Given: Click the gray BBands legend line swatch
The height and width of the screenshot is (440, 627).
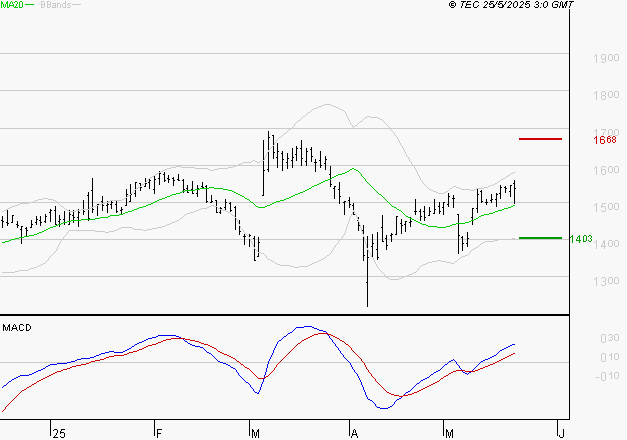Looking at the screenshot, I should pyautogui.click(x=77, y=6).
